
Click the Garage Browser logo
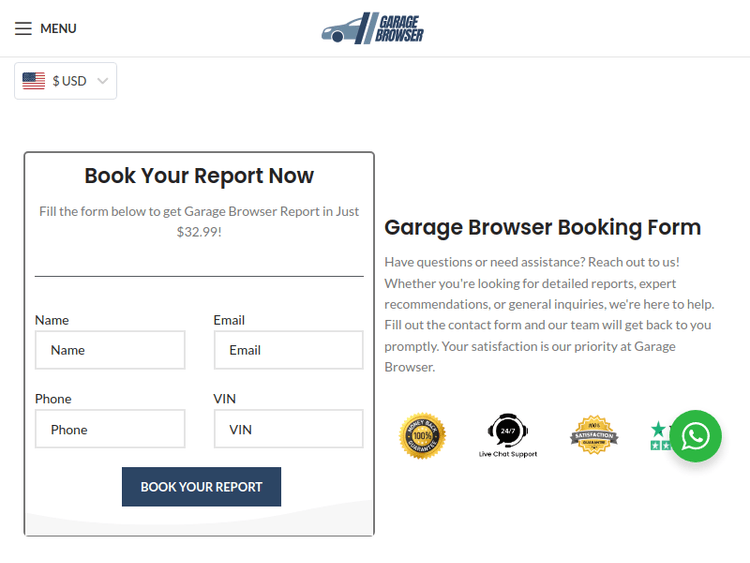[372, 28]
